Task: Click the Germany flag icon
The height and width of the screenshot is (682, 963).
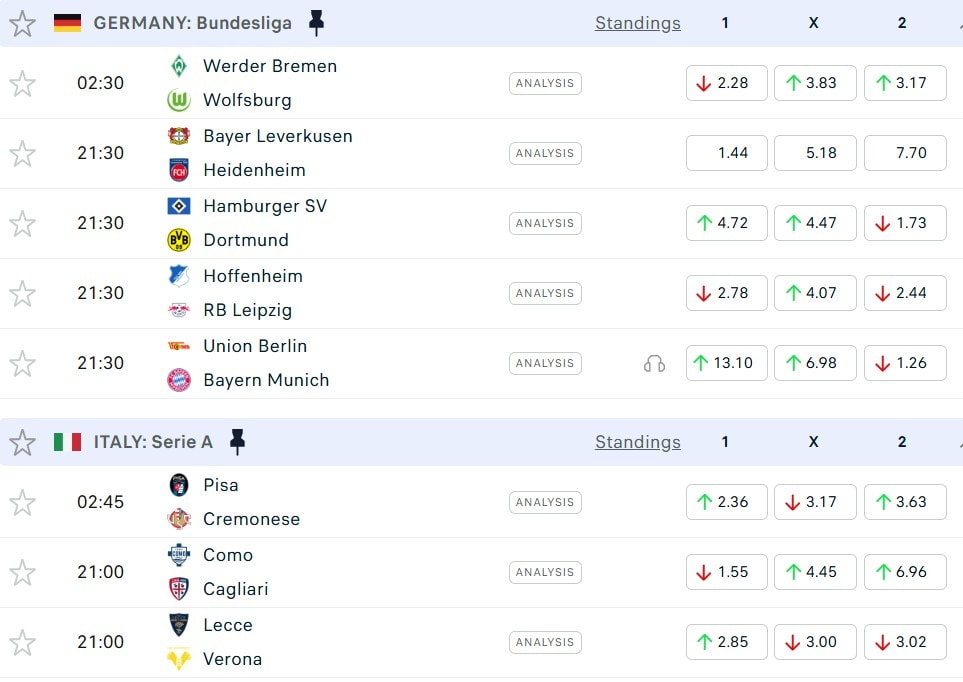Action: pyautogui.click(x=67, y=23)
